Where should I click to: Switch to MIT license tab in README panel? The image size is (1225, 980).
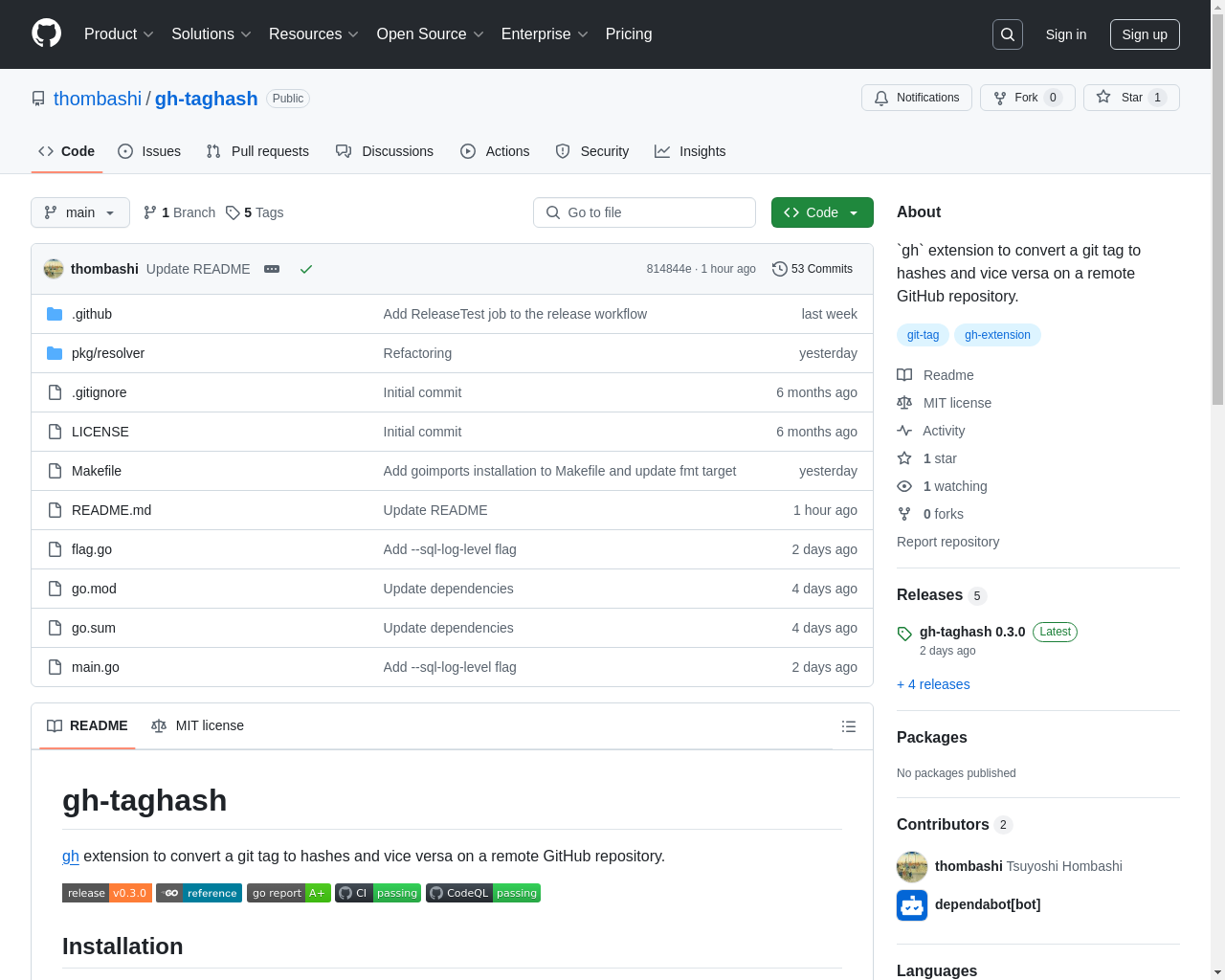click(197, 725)
